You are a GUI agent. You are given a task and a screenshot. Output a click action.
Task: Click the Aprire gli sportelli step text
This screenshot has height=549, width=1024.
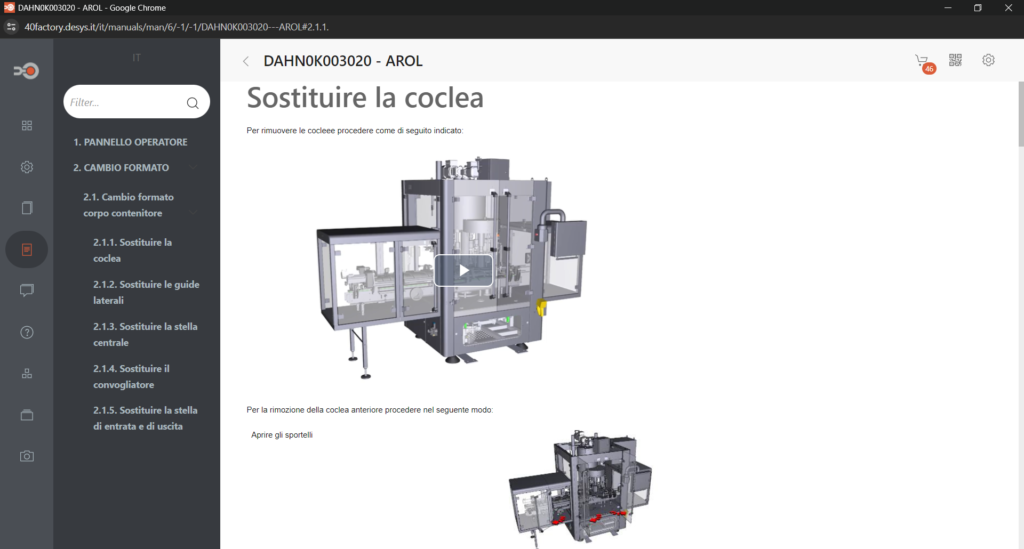click(x=281, y=435)
